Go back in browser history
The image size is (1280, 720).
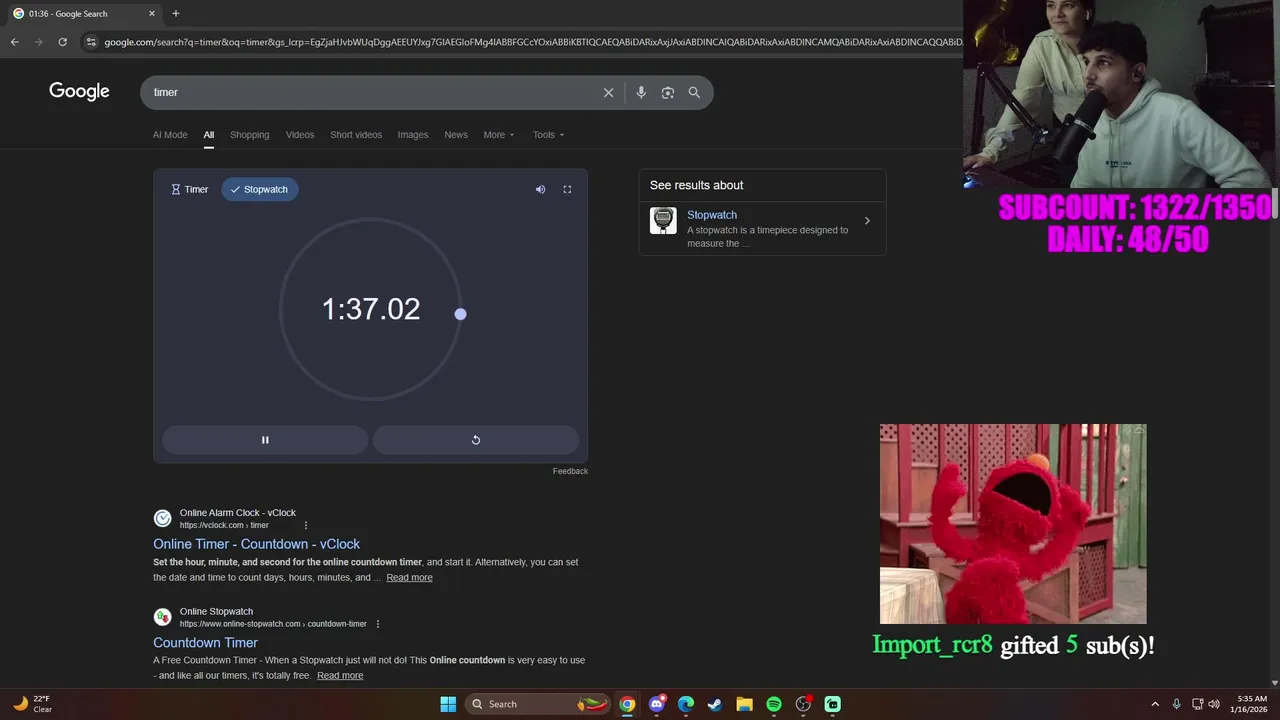click(x=14, y=42)
